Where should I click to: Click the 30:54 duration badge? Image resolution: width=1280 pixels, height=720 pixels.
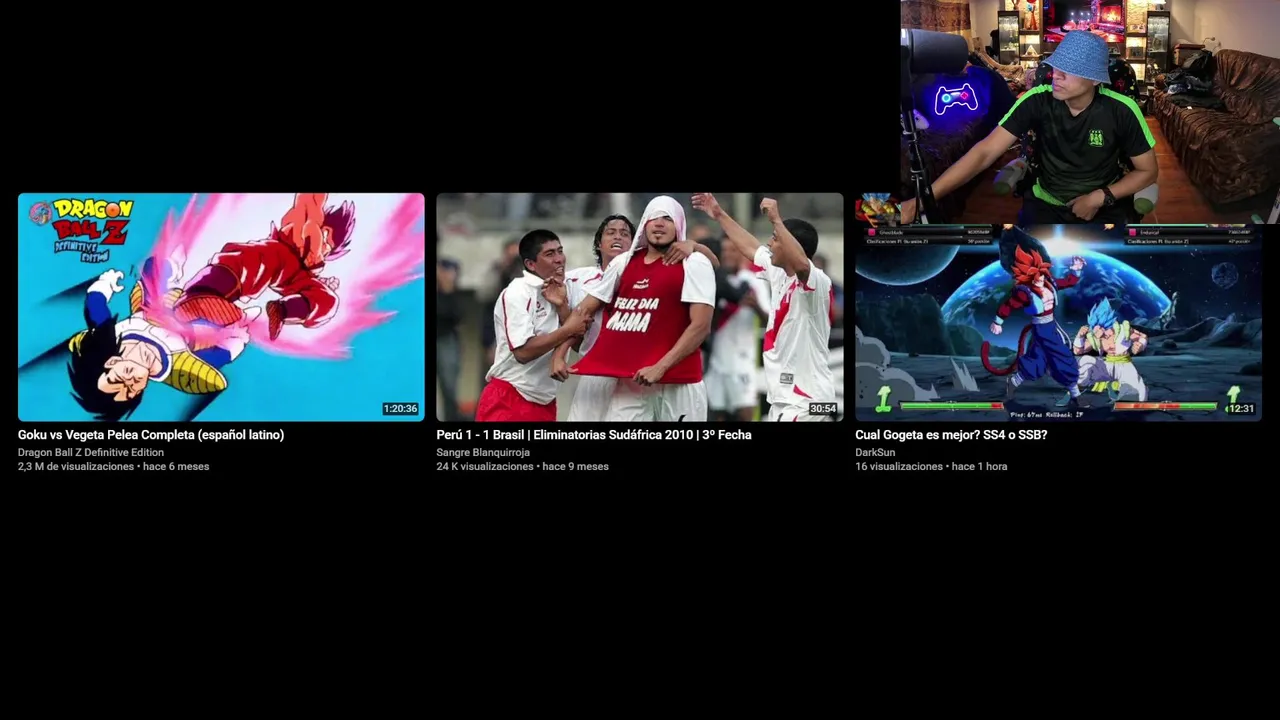pyautogui.click(x=823, y=409)
